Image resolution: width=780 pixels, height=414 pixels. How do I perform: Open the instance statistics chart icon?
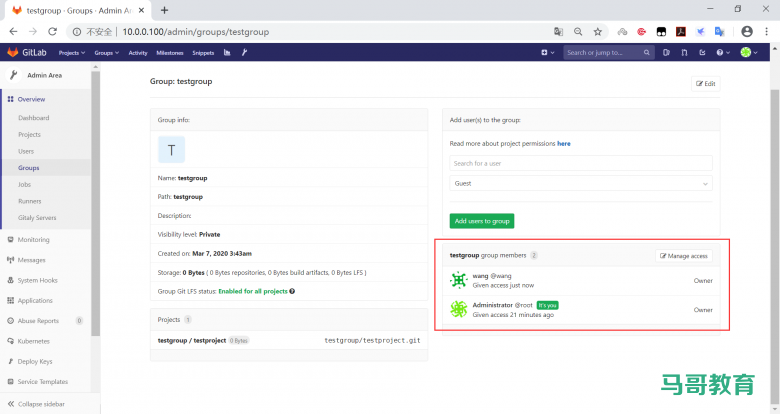tap(227, 52)
